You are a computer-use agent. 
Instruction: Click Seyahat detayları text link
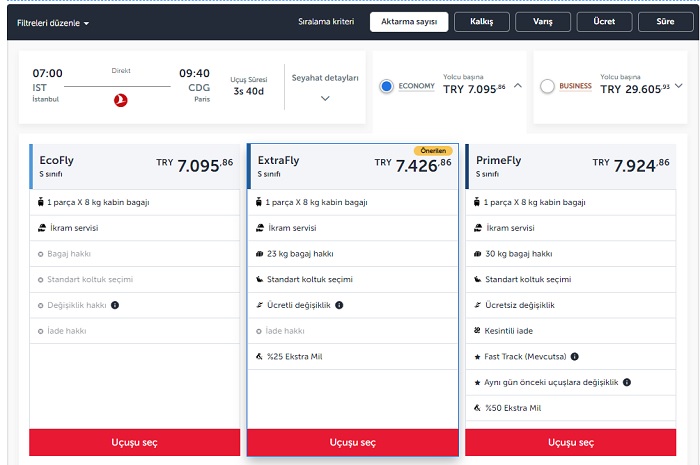tap(325, 78)
